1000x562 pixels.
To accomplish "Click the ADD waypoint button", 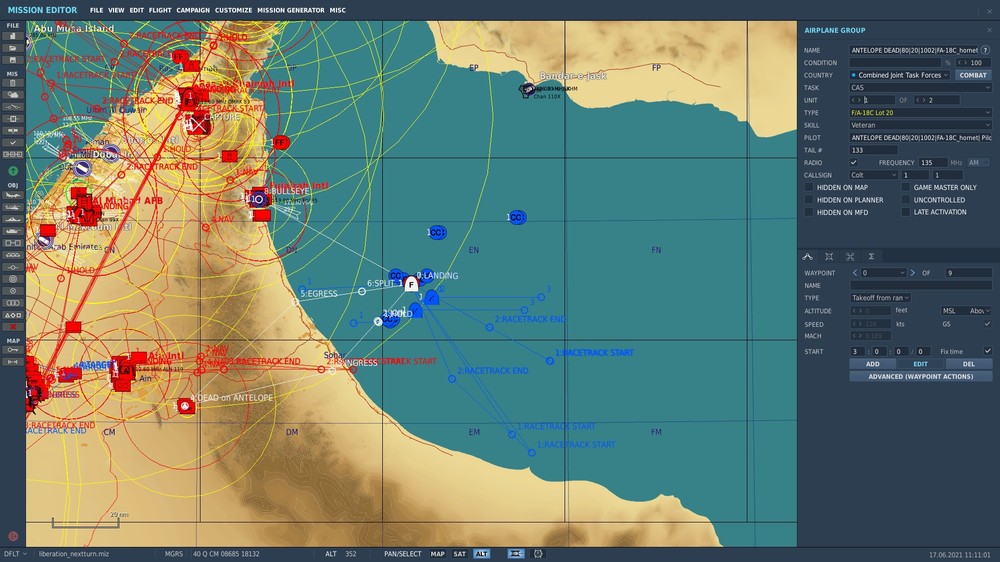I will (x=872, y=364).
